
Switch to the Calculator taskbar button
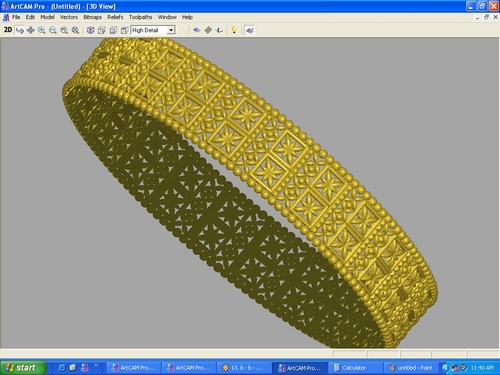point(355,368)
